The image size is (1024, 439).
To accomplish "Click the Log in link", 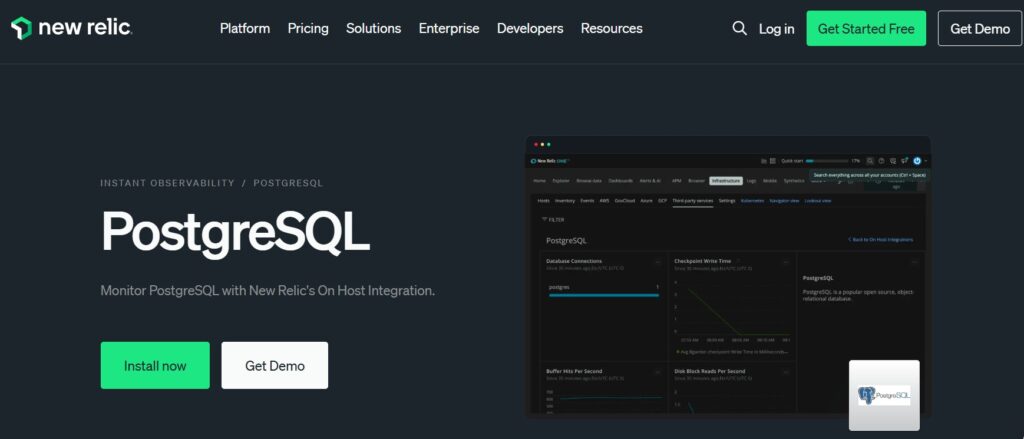I will [x=776, y=28].
